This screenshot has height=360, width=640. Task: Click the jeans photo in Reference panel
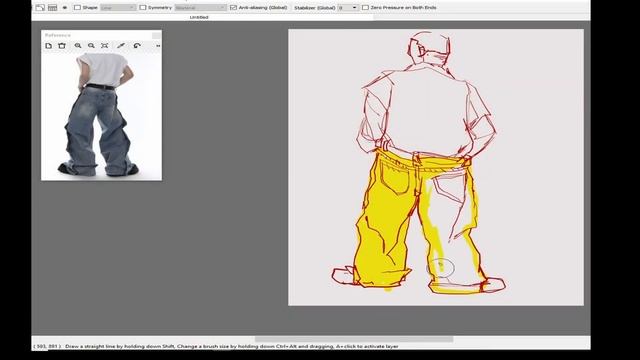pos(102,116)
